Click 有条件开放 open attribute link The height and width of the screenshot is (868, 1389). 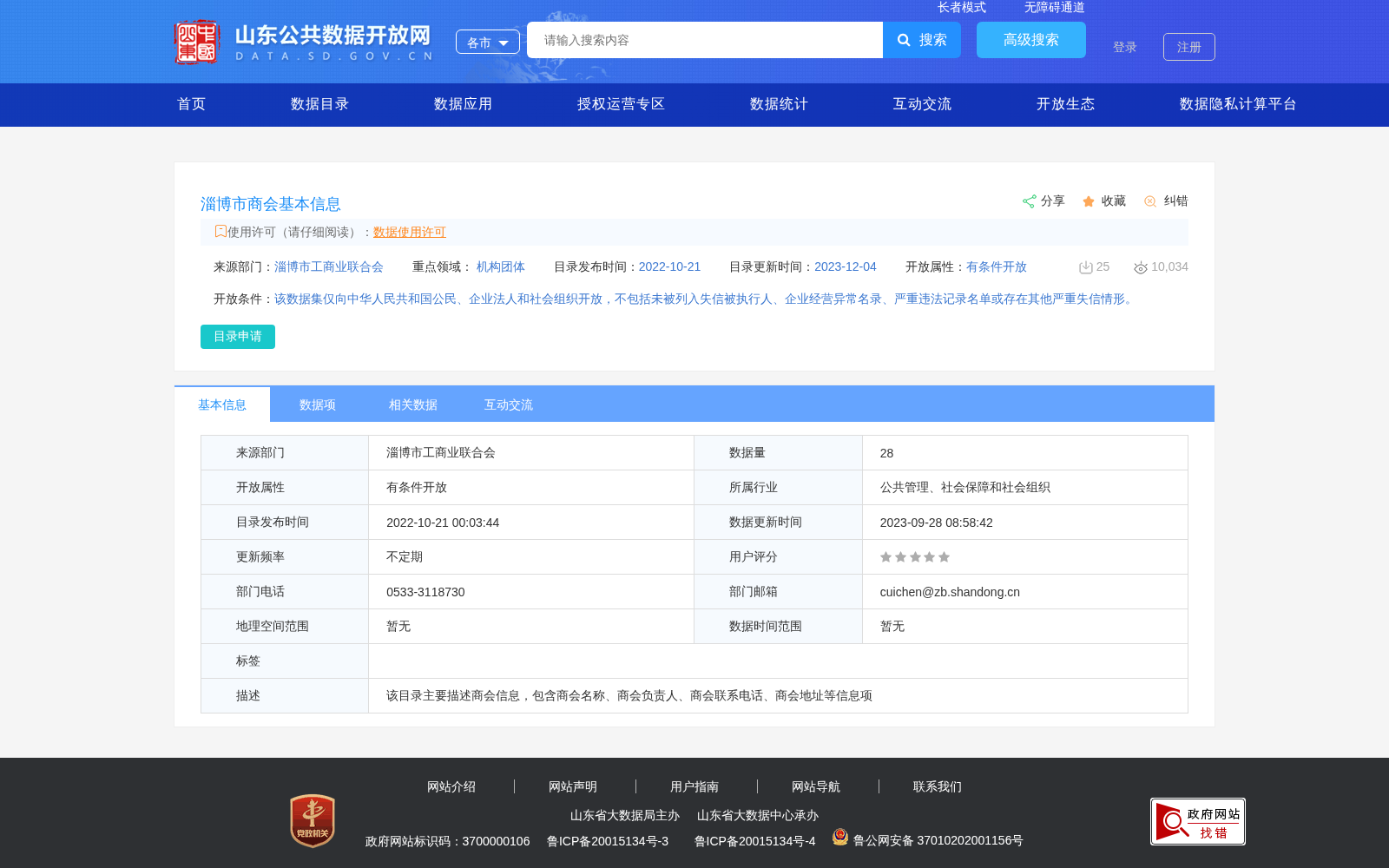997,266
